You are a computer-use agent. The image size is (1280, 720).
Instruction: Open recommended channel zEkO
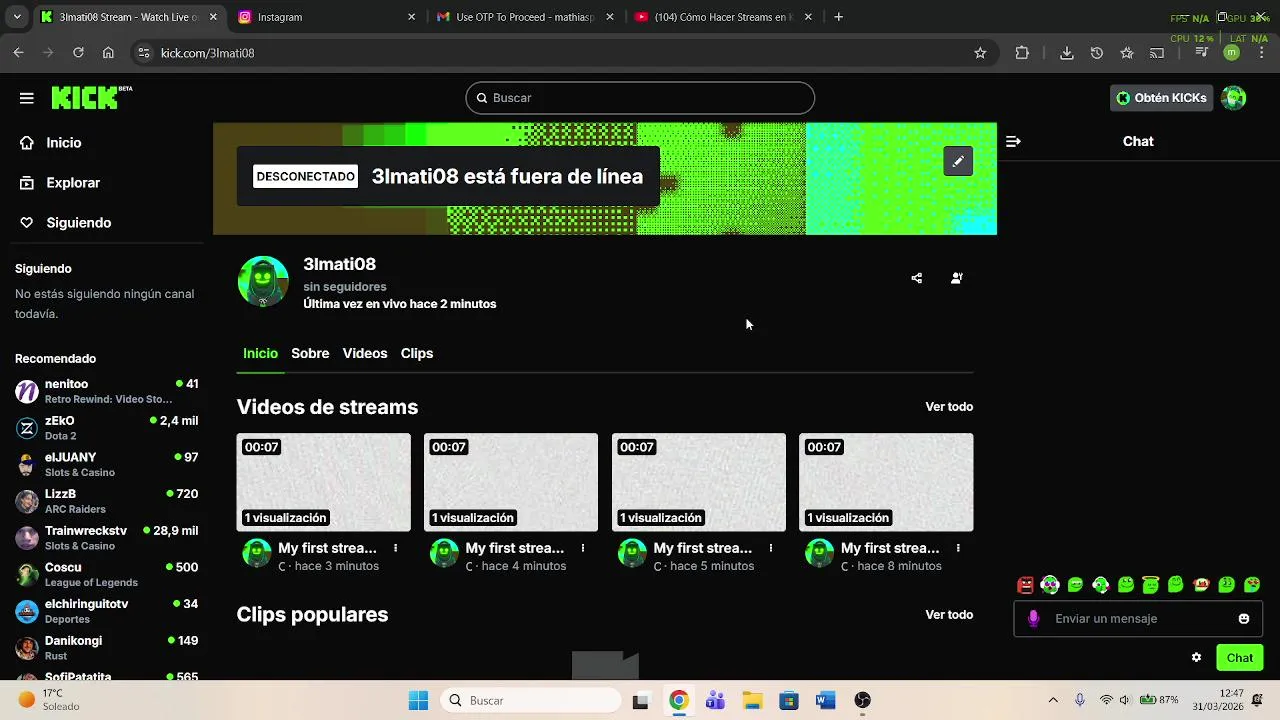click(x=106, y=428)
